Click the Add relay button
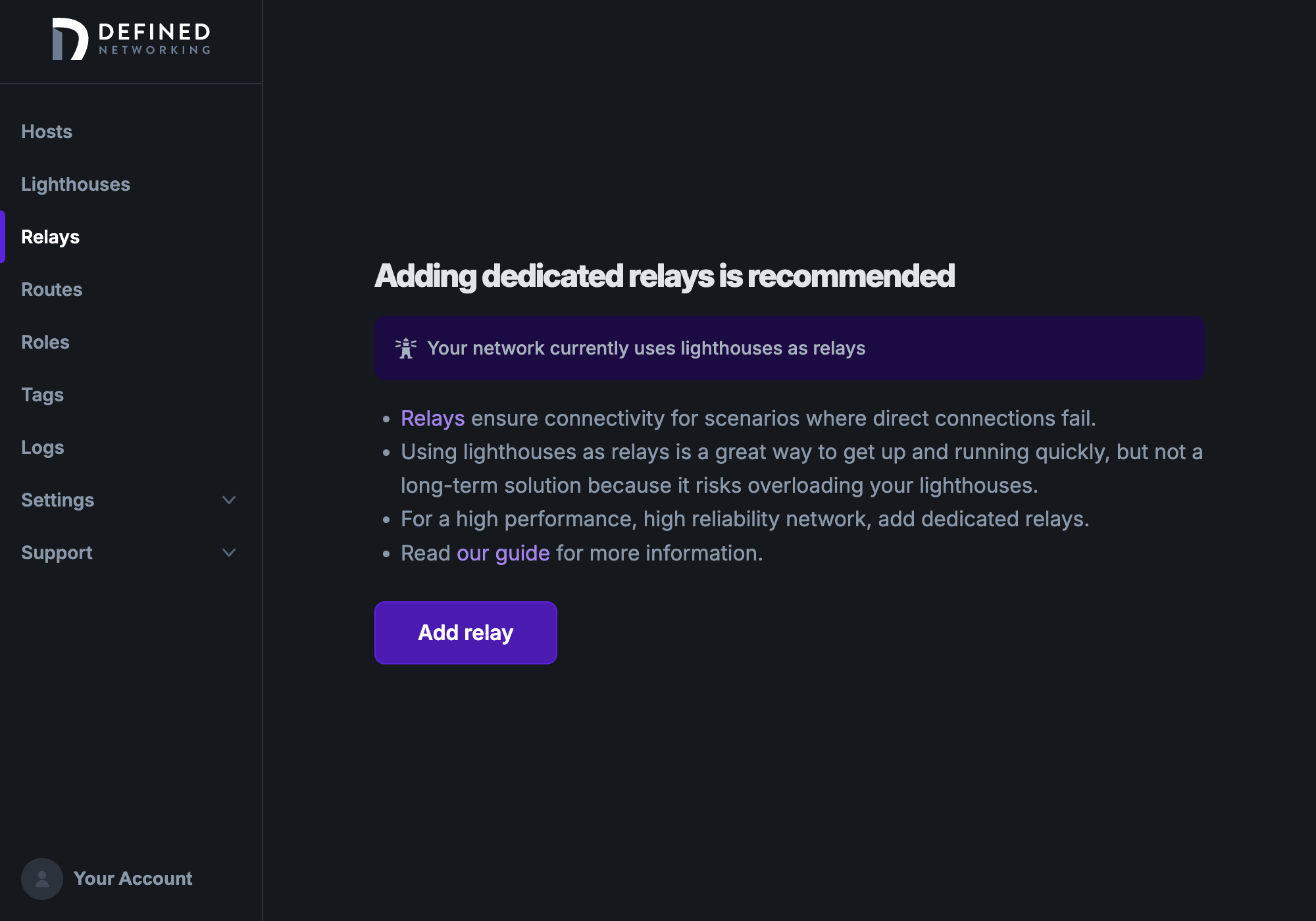Viewport: 1316px width, 921px height. (x=465, y=632)
